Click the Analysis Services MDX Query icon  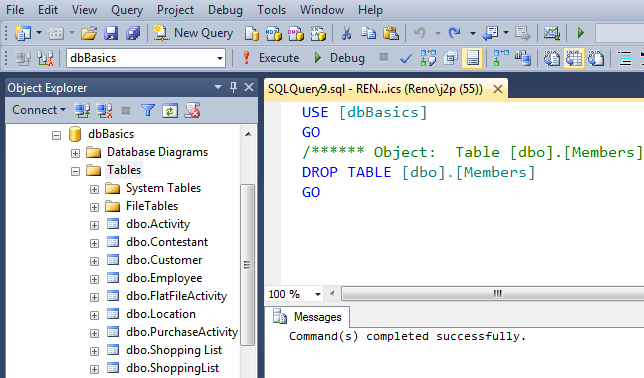(274, 33)
